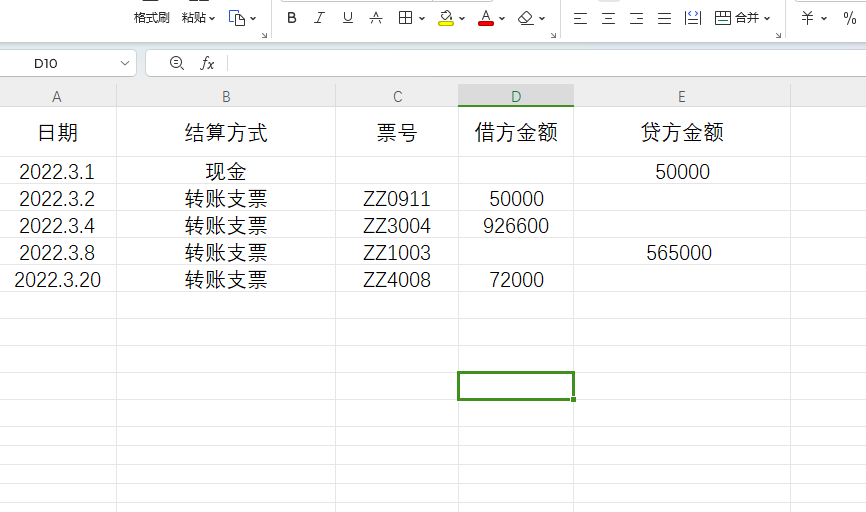Select the 贷方金额 header cell

(x=682, y=132)
